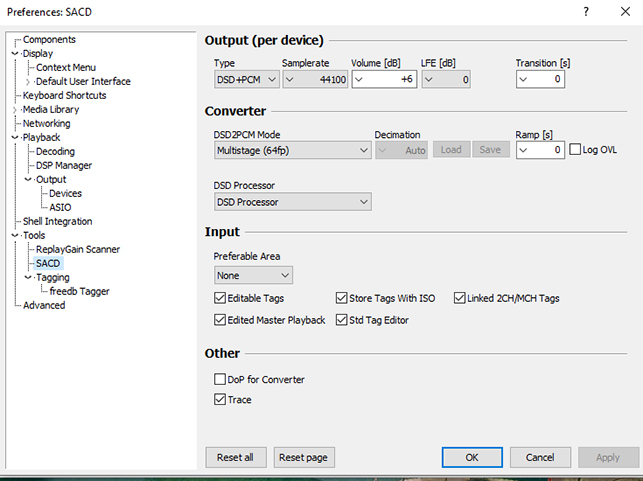Click the Reset page button
Viewport: 643px width, 481px height.
point(304,457)
